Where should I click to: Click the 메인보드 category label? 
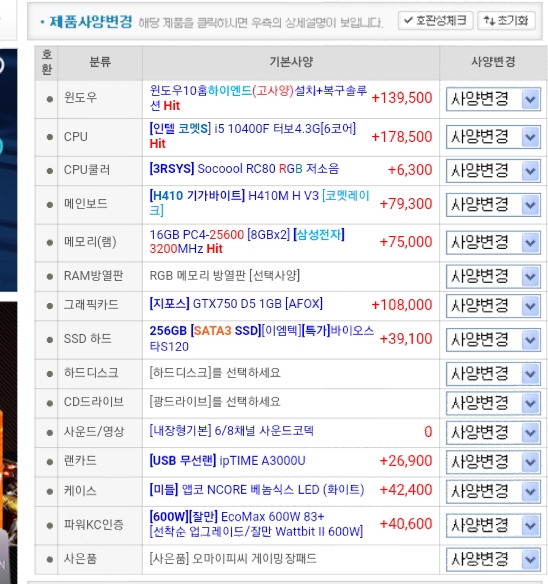point(86,204)
